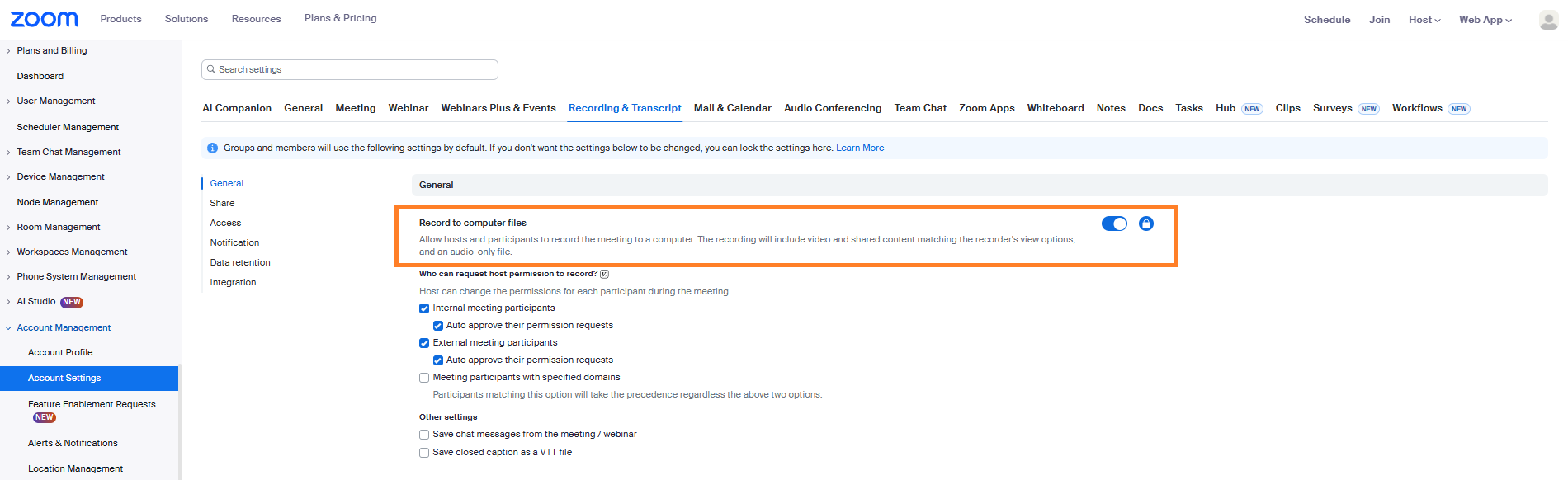Open the Host dropdown menu
1568x480 pixels.
1424,20
